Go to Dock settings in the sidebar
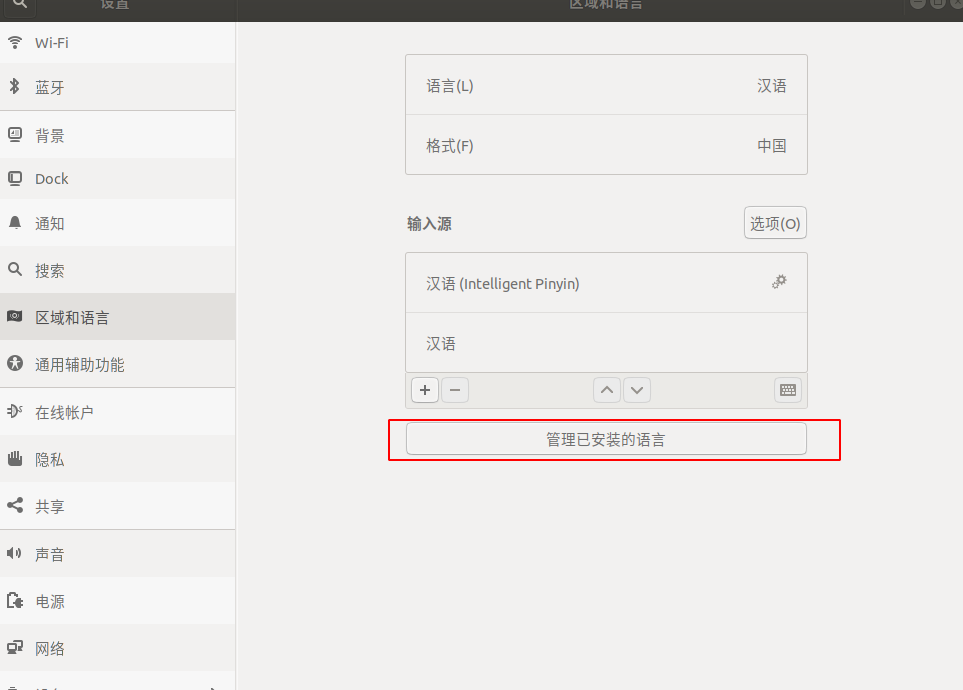 tap(52, 179)
